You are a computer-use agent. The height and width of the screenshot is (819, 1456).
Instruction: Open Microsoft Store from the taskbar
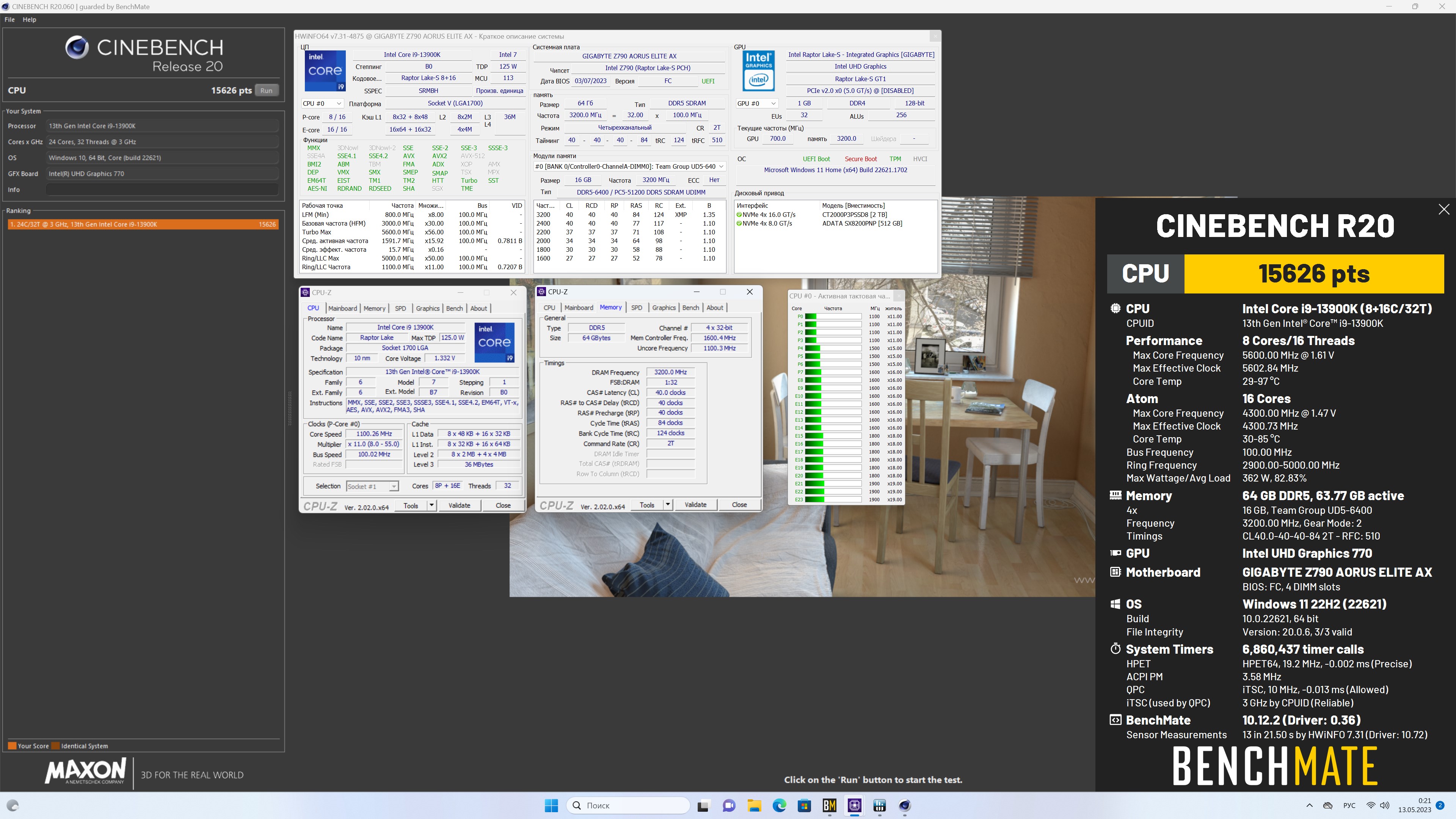point(804,805)
